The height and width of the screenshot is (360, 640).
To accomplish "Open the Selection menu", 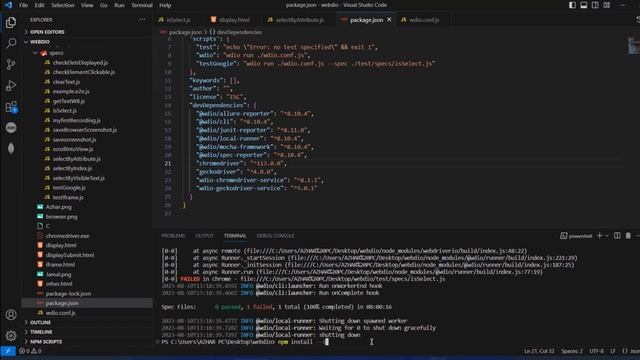I will [62, 5].
